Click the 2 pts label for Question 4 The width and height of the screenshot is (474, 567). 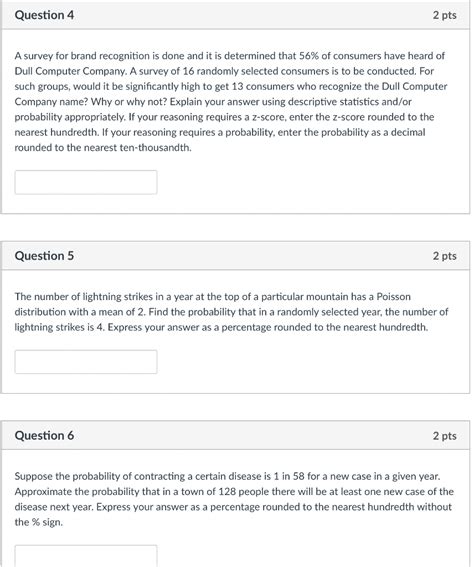[x=444, y=15]
